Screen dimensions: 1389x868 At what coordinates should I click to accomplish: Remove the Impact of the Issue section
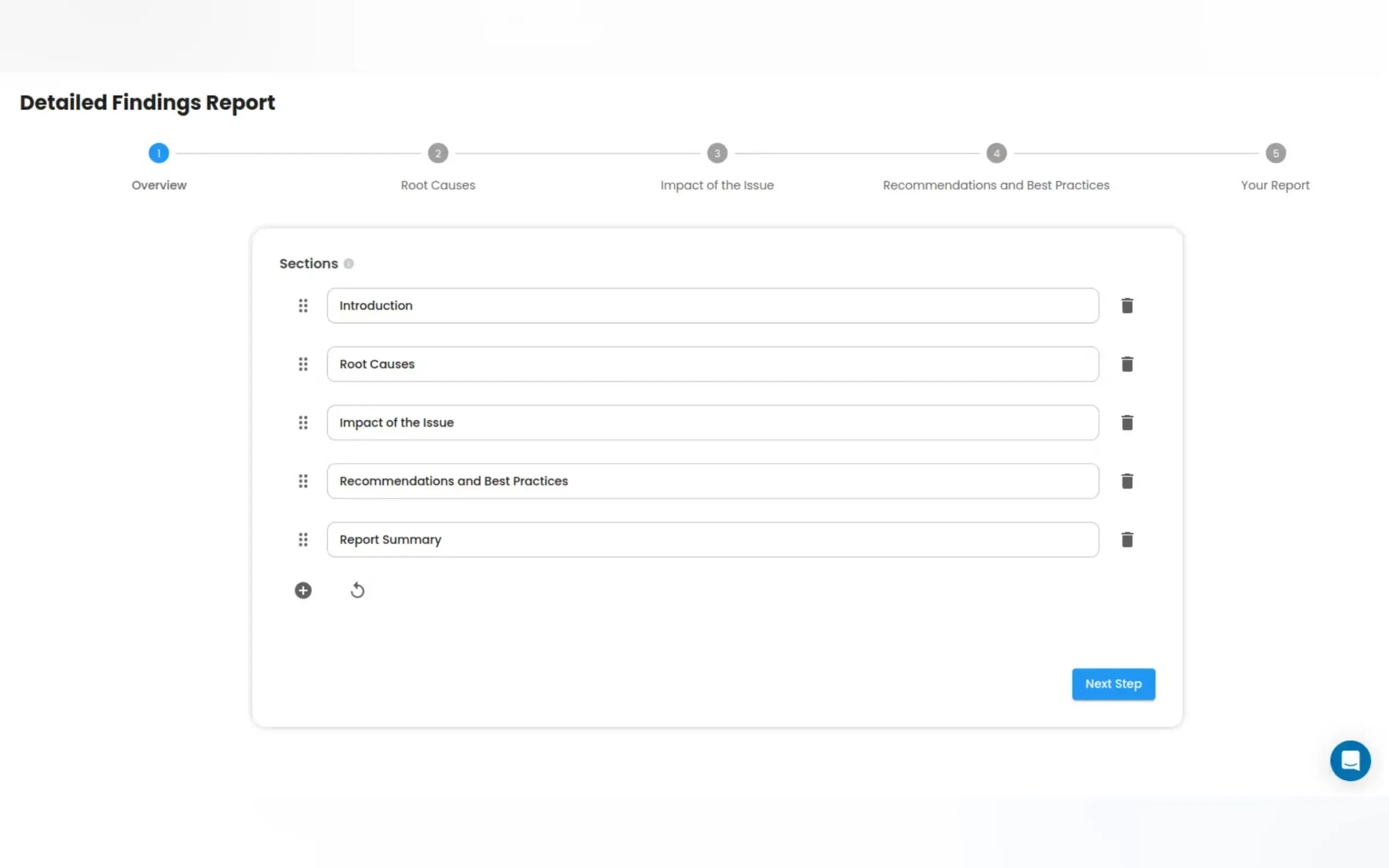pyautogui.click(x=1127, y=423)
